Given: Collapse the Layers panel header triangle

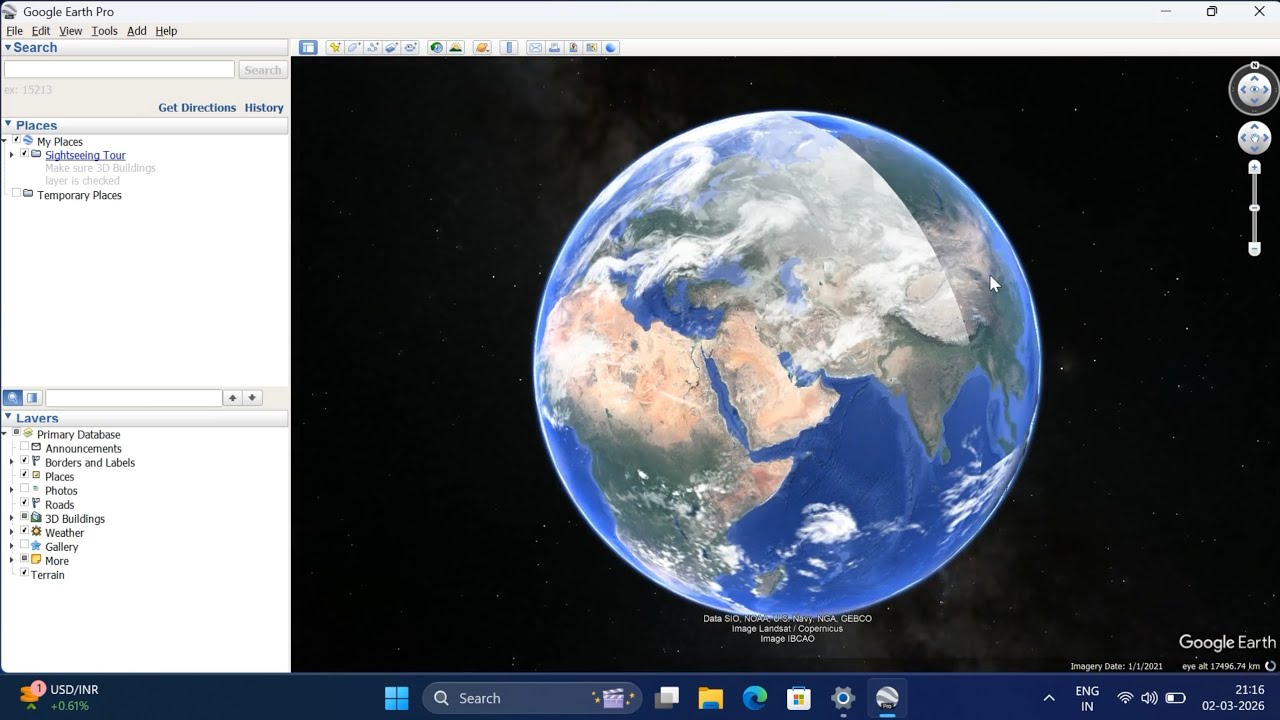Looking at the screenshot, I should coord(8,418).
